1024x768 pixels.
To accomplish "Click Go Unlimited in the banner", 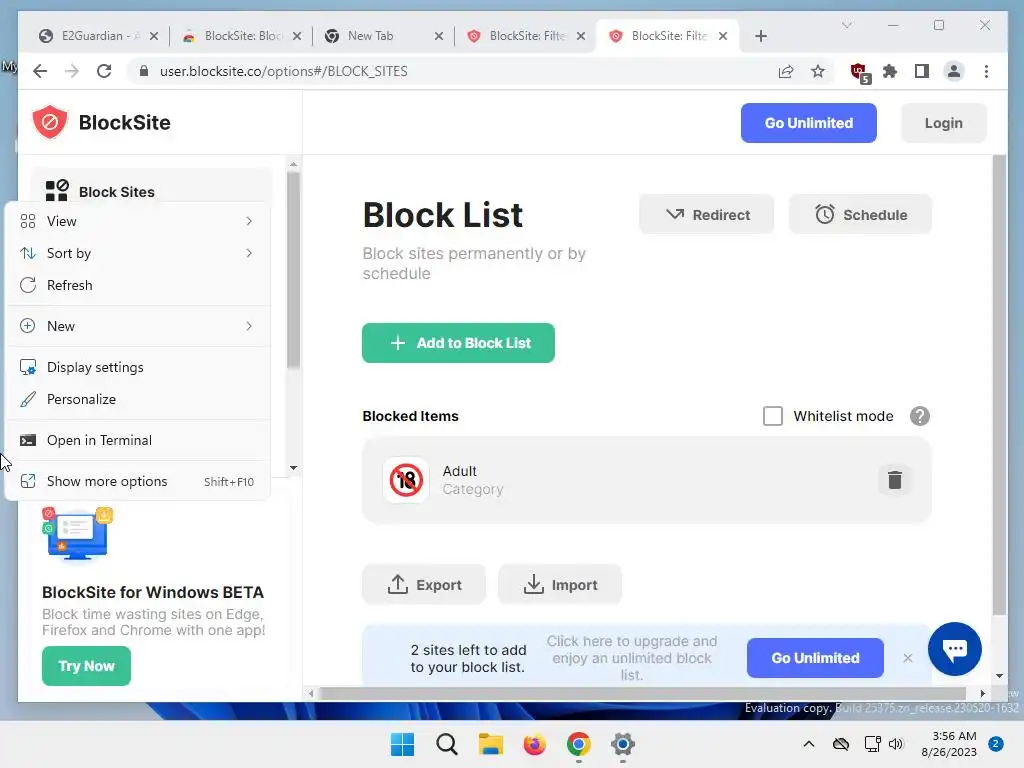I will [x=815, y=658].
